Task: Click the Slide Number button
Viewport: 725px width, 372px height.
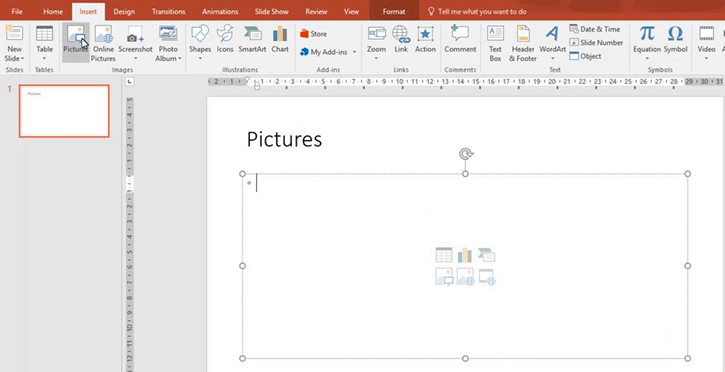Action: pyautogui.click(x=596, y=43)
